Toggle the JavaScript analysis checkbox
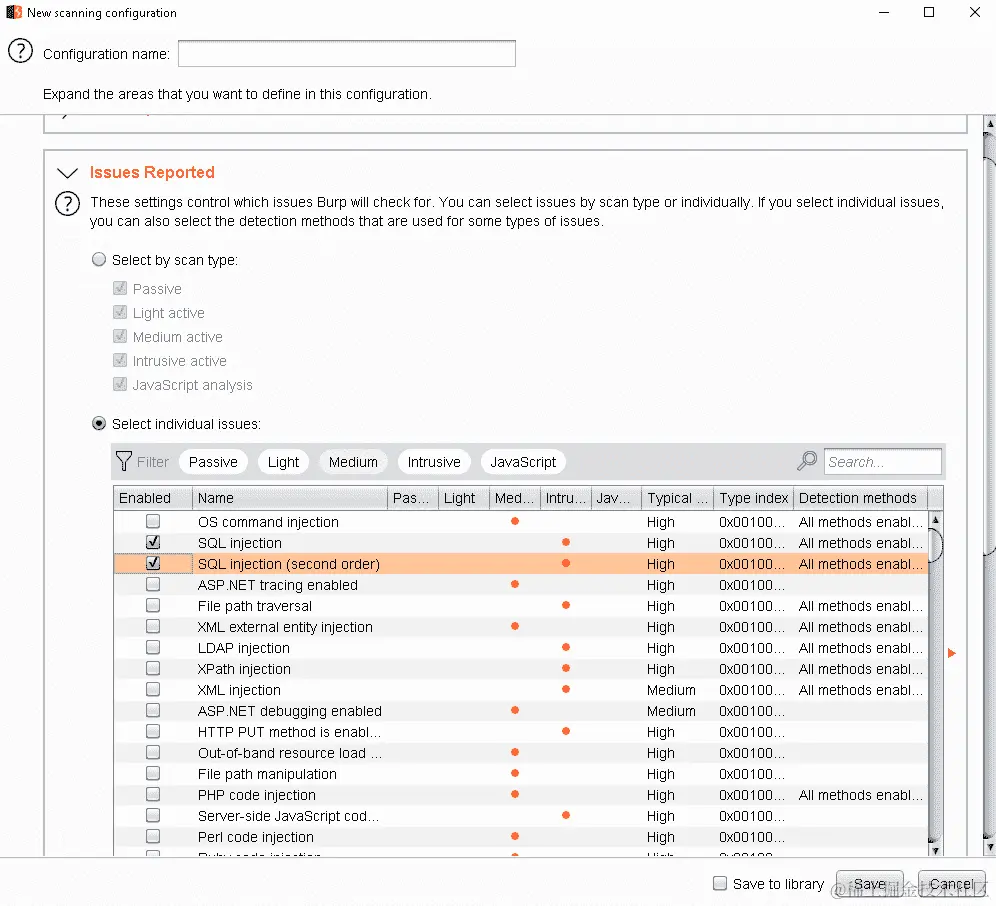The image size is (996, 906). click(x=119, y=384)
